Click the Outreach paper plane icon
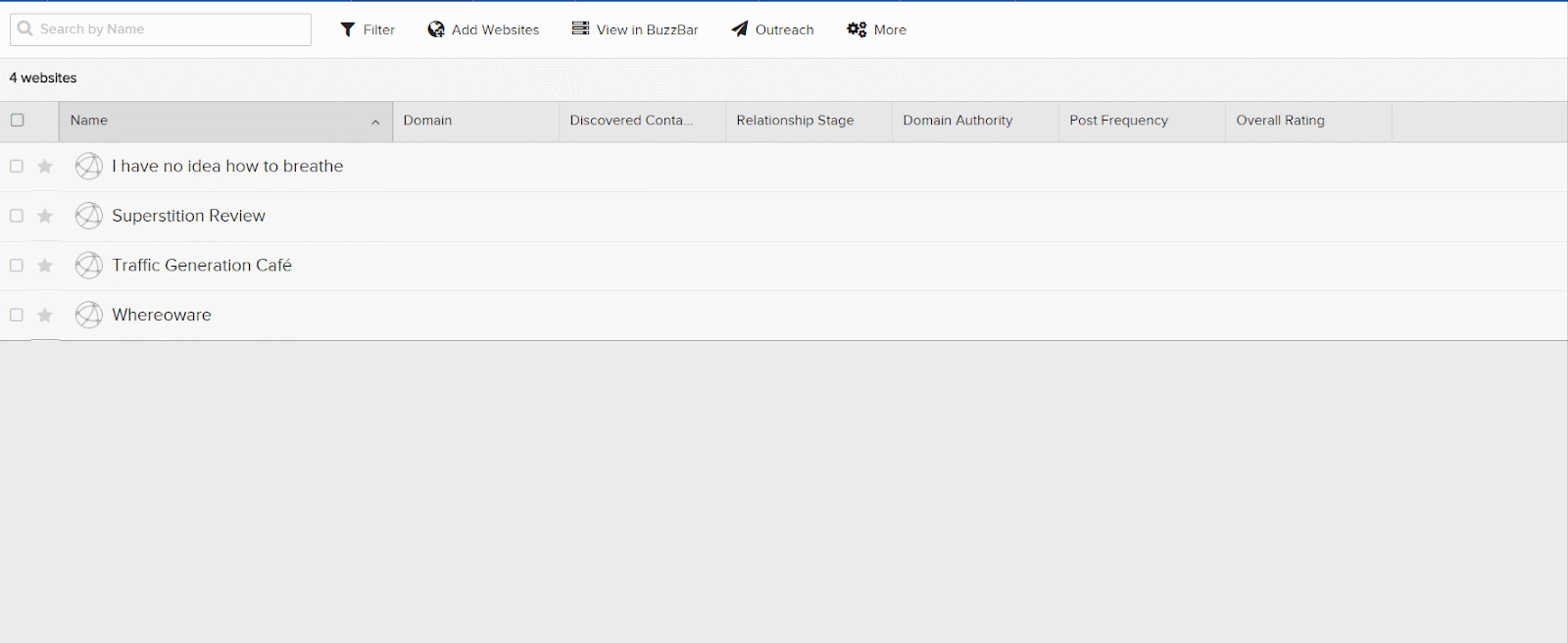 (x=740, y=29)
